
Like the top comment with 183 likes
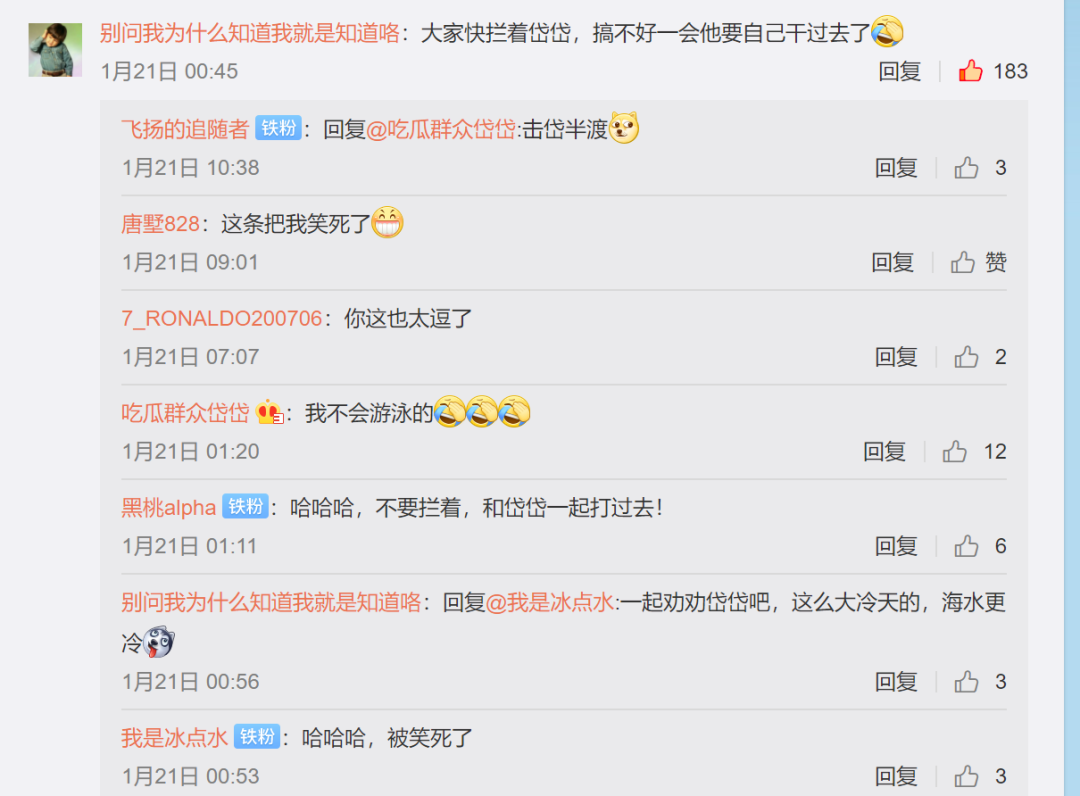(x=970, y=71)
